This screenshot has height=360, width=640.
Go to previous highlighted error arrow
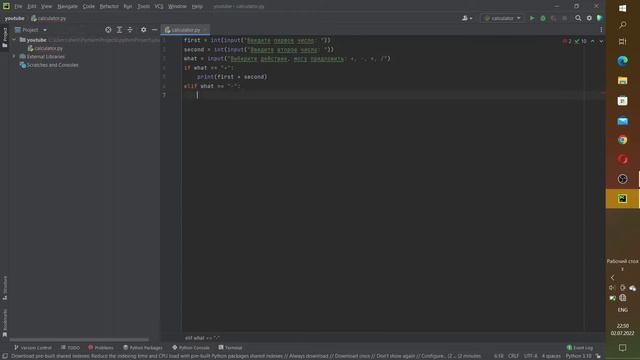coord(592,41)
